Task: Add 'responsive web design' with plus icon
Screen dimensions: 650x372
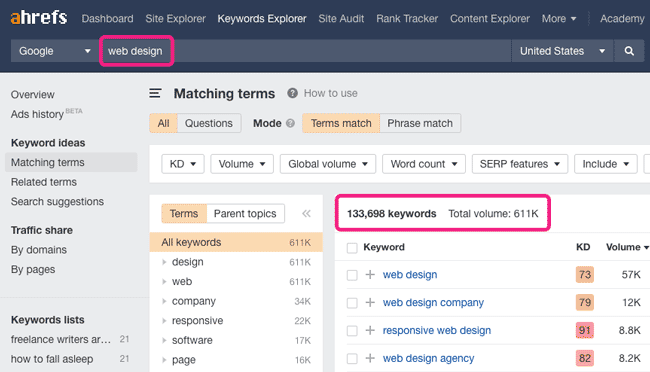Action: (x=370, y=330)
